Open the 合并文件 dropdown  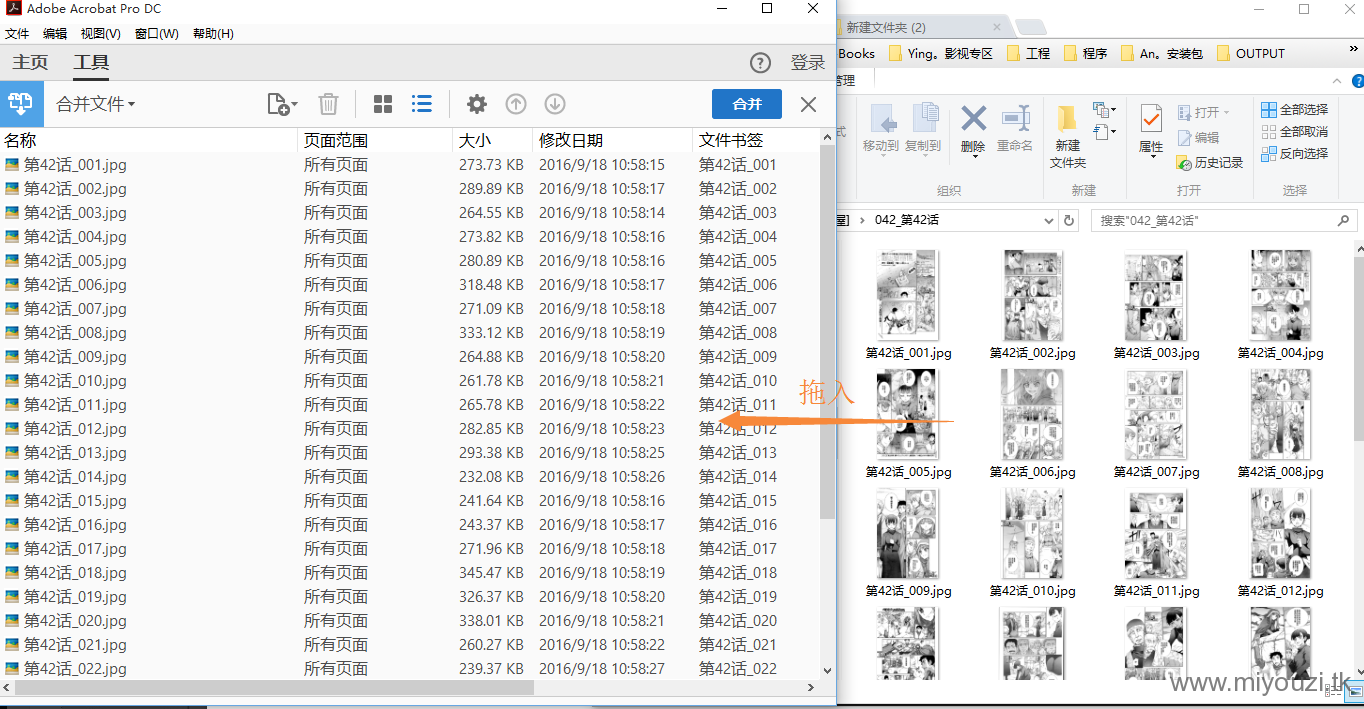[x=96, y=104]
